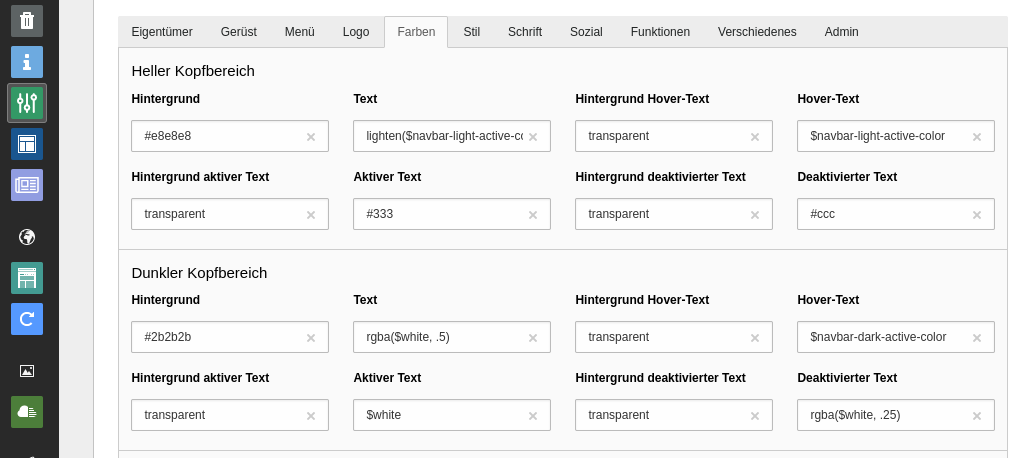Clear the $navbar-light-active-color Hover-Text value
The height and width of the screenshot is (458, 1020).
point(976,137)
